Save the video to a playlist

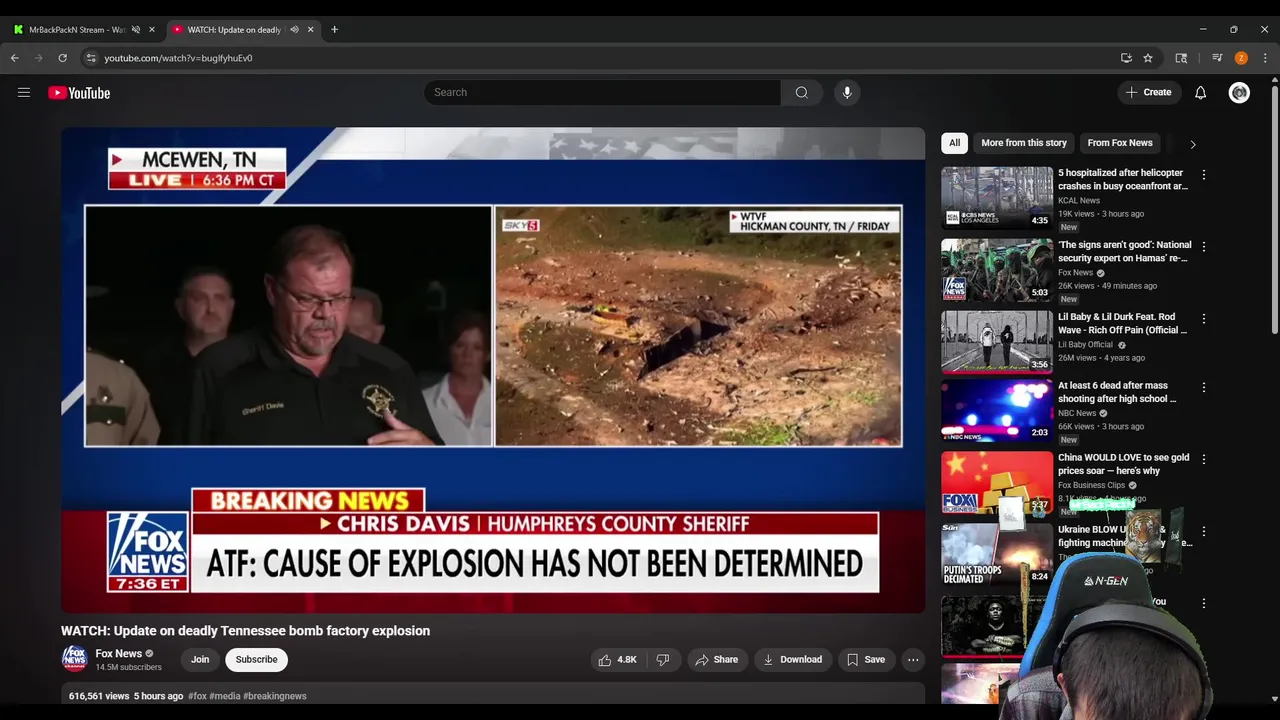[x=866, y=660]
